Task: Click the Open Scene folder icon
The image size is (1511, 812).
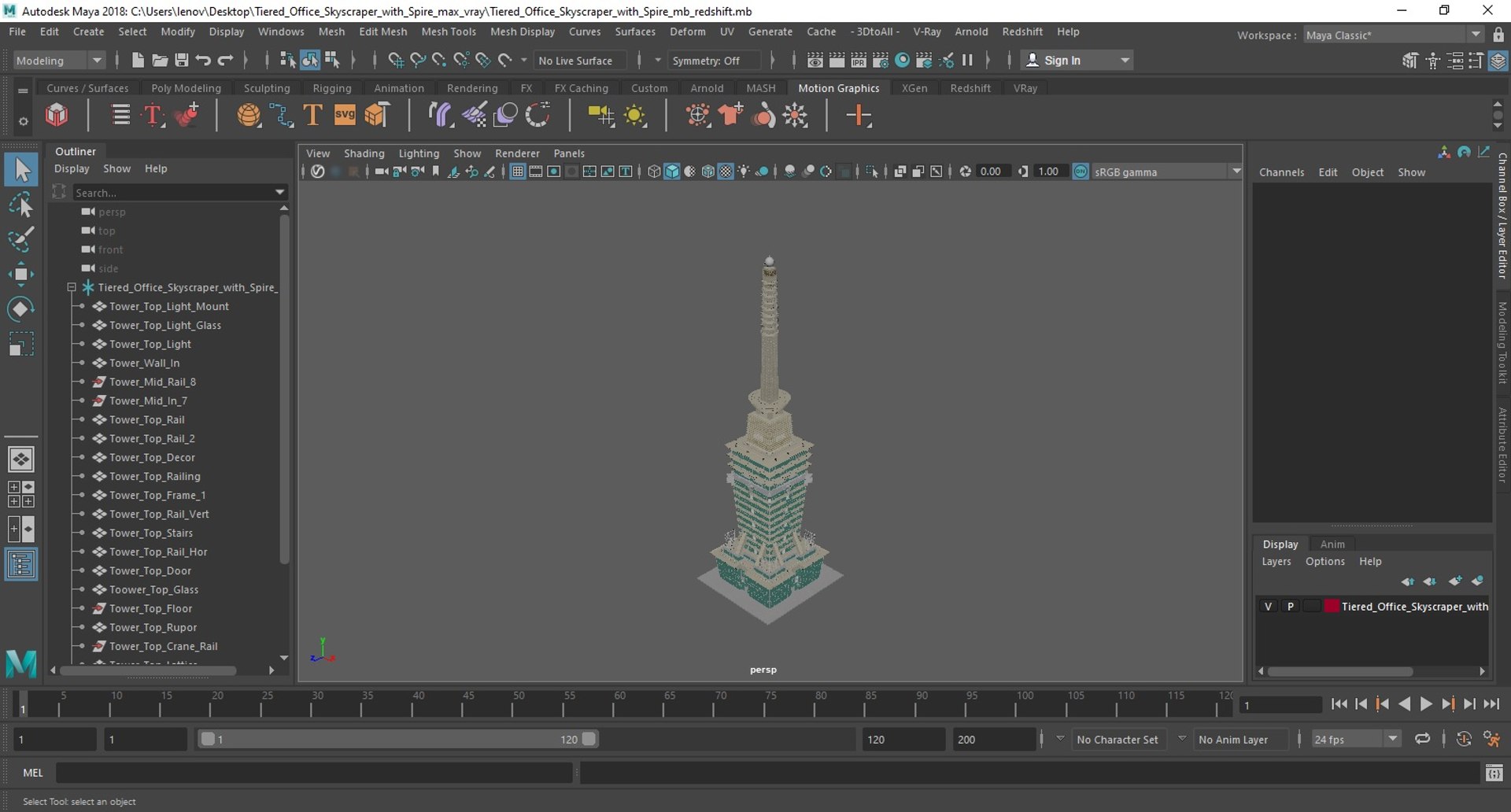Action: pos(160,61)
